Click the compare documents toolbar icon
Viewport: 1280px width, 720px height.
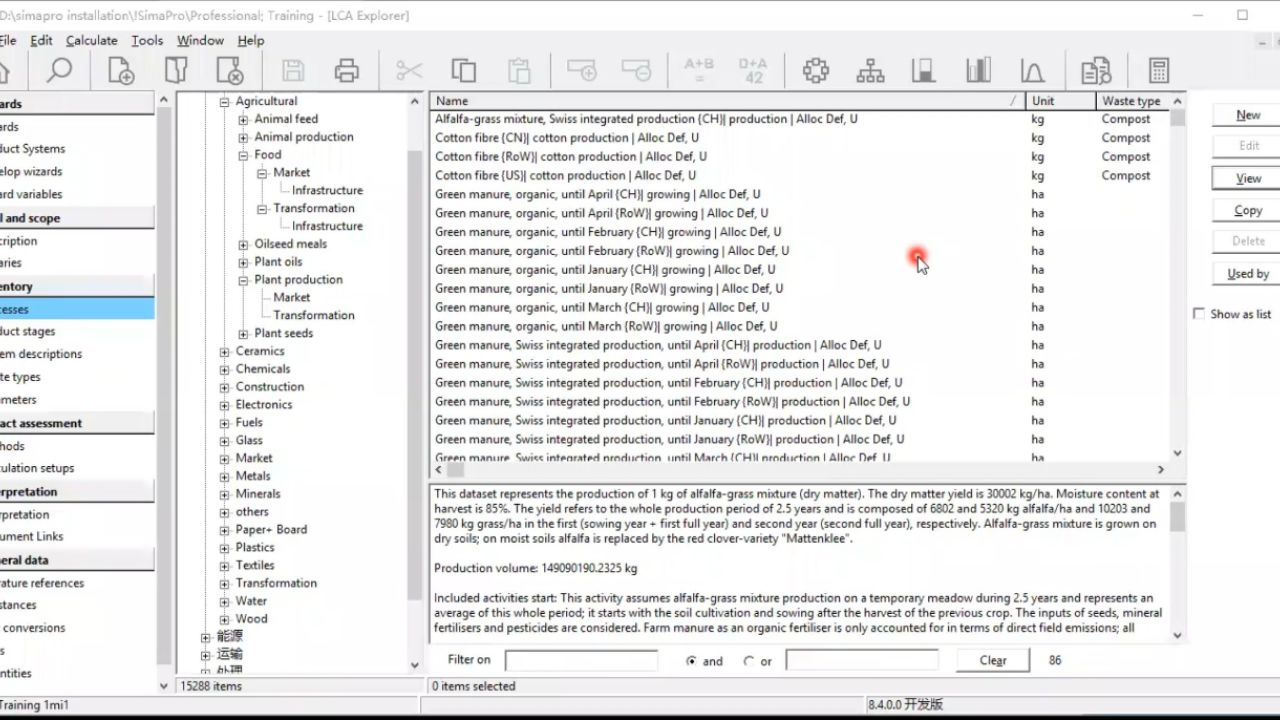[1095, 70]
